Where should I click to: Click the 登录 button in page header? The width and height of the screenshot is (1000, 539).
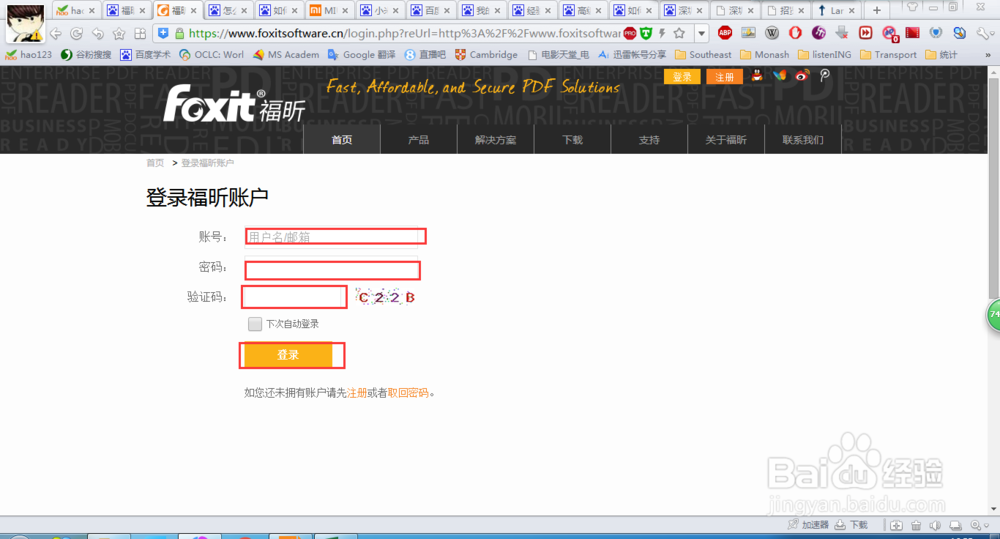click(682, 77)
